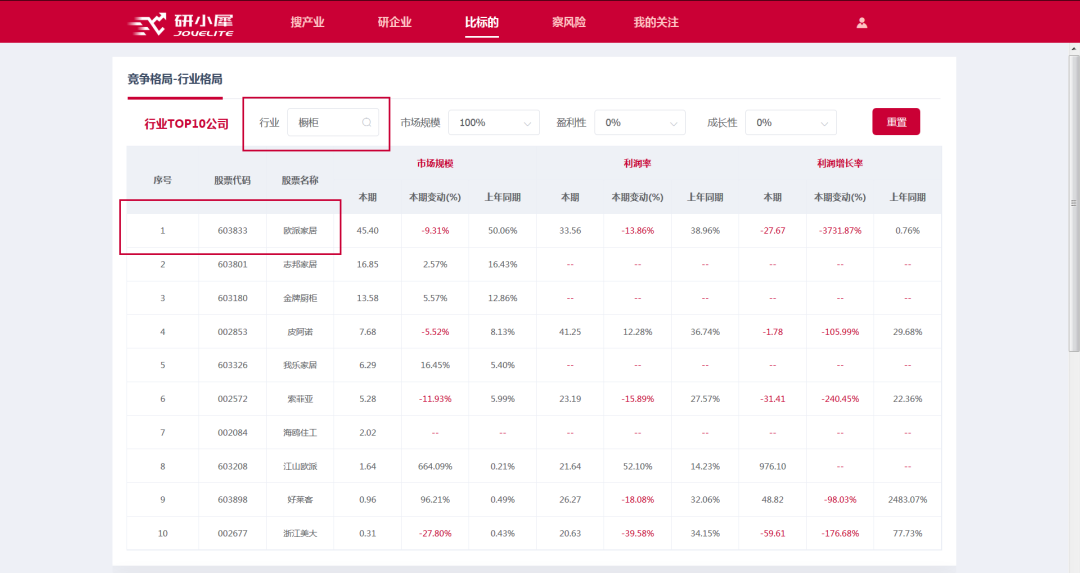Image resolution: width=1080 pixels, height=573 pixels.
Task: Open the 搜产业 menu
Action: pos(307,22)
